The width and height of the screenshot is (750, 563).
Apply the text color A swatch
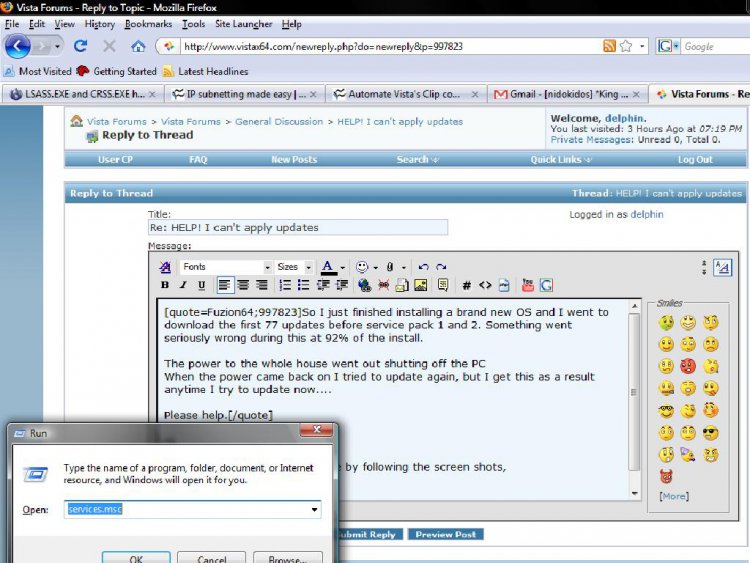click(x=328, y=267)
